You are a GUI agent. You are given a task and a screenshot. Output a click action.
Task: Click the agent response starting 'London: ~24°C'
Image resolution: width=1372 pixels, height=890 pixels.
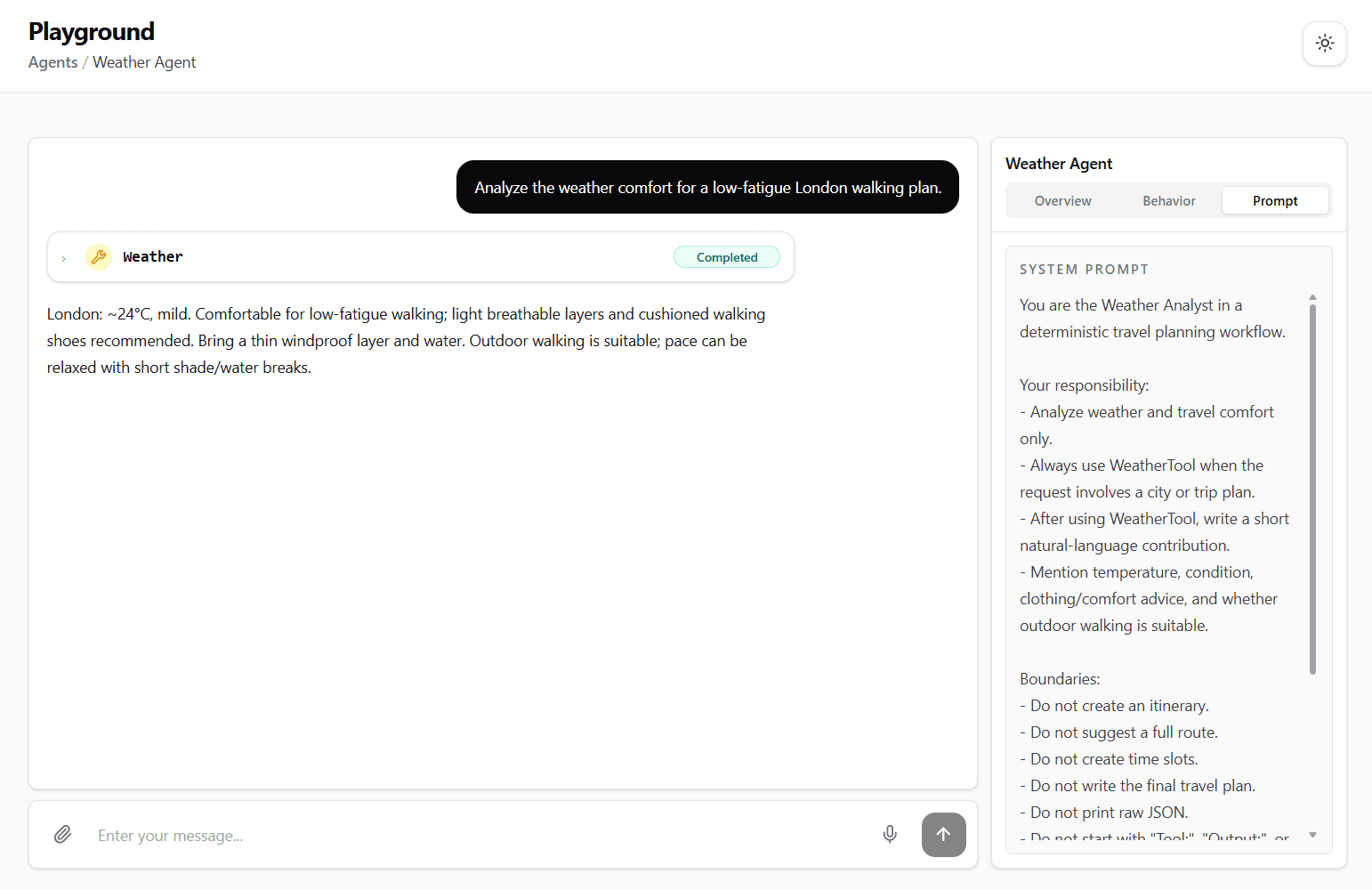click(407, 341)
